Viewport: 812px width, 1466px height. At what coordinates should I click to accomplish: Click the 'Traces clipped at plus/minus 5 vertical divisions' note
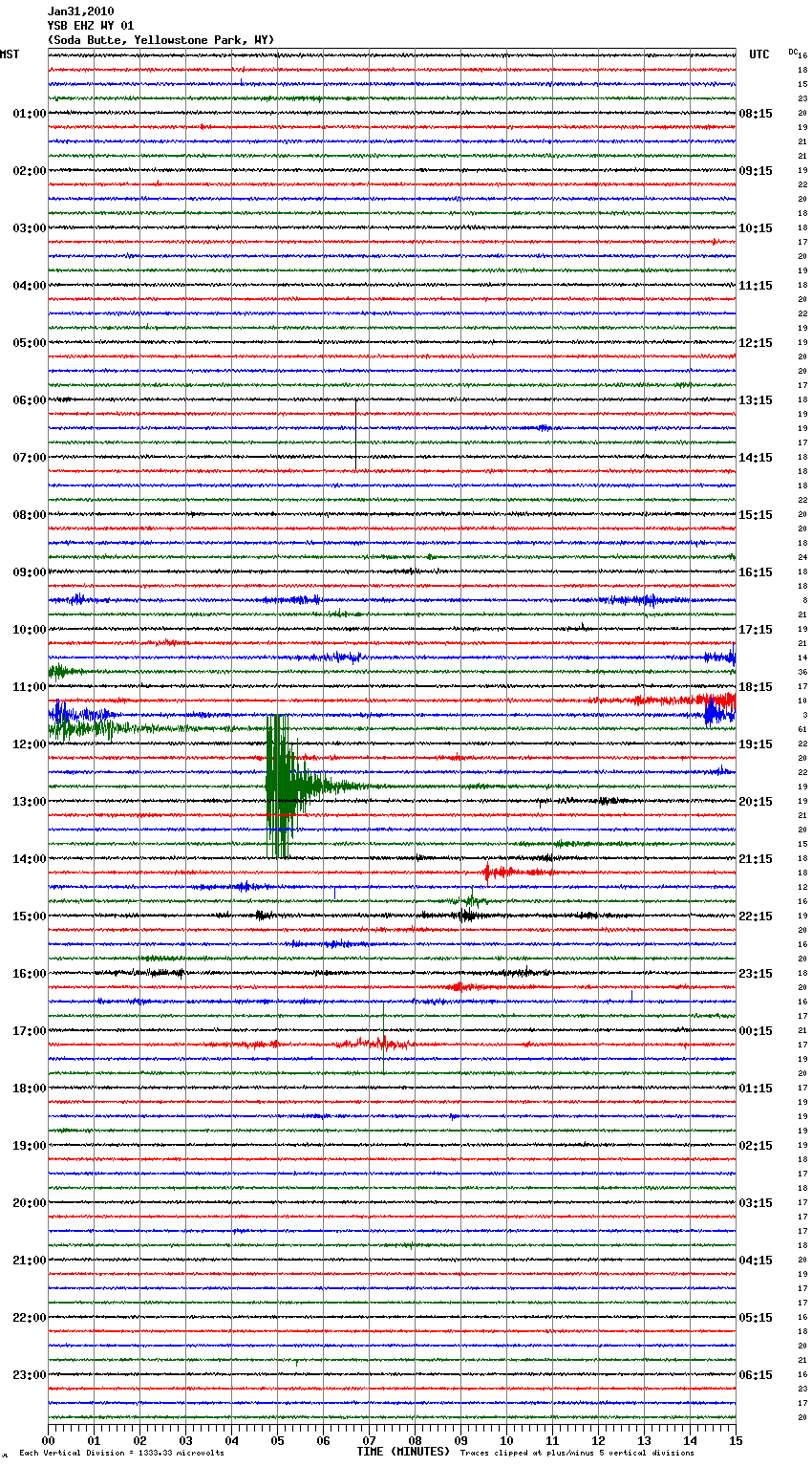(x=577, y=1453)
